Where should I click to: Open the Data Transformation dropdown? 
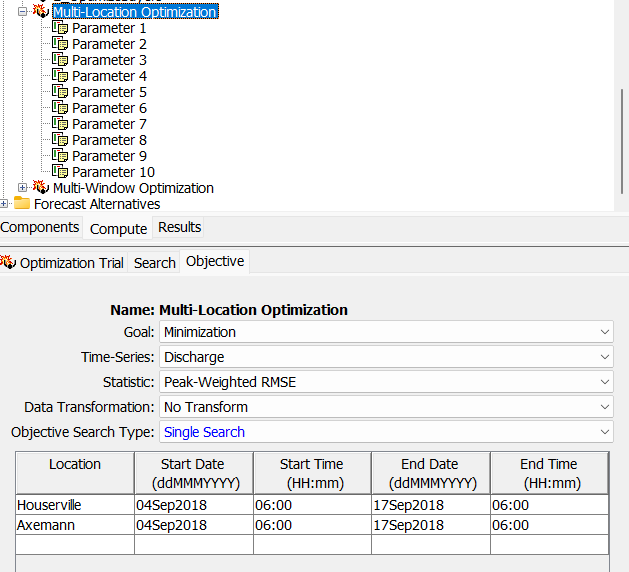[x=386, y=407]
